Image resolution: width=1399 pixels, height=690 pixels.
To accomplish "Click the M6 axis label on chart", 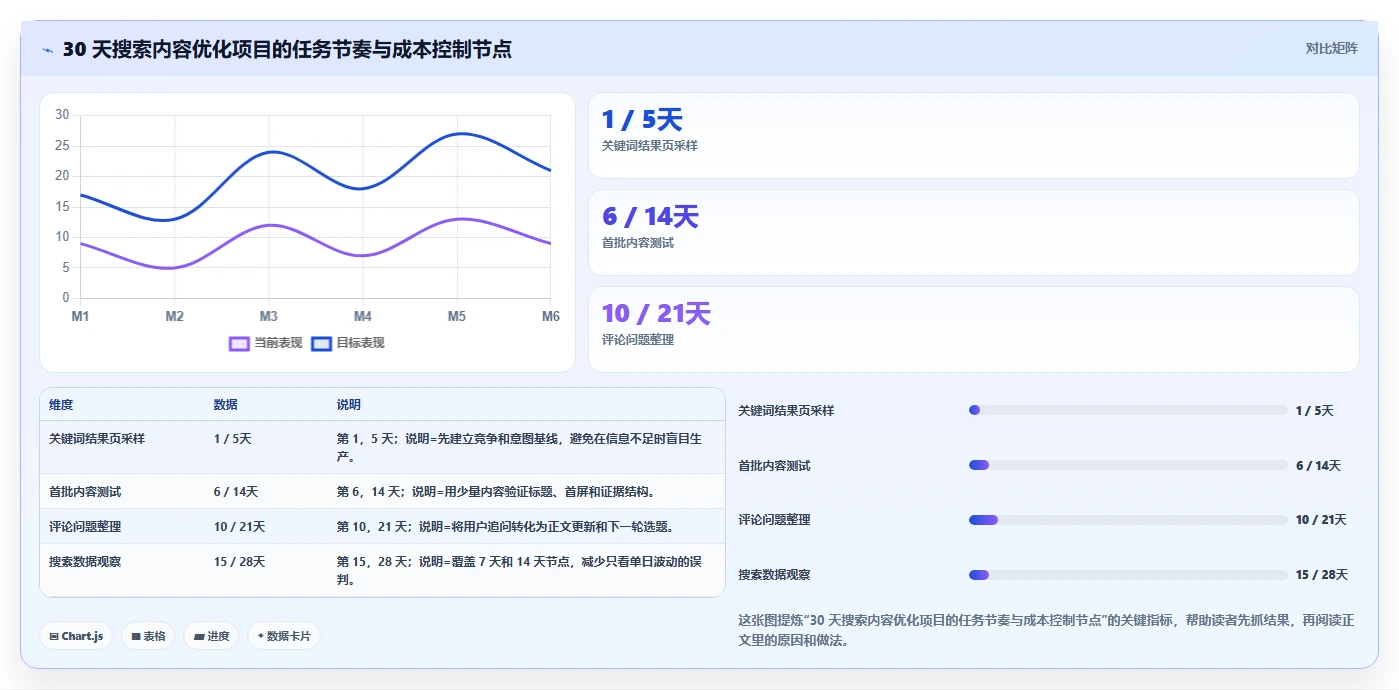I will [x=550, y=316].
